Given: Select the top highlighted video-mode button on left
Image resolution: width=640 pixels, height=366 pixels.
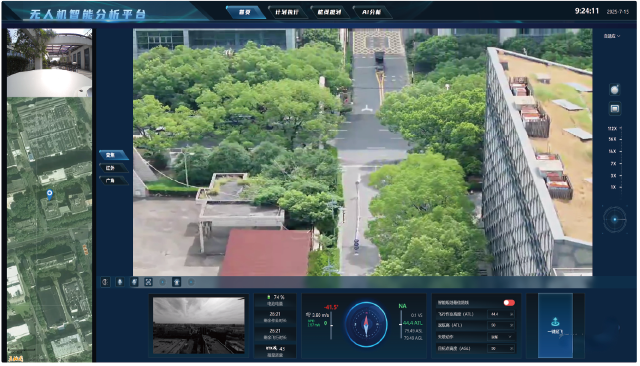Looking at the screenshot, I should (113, 155).
